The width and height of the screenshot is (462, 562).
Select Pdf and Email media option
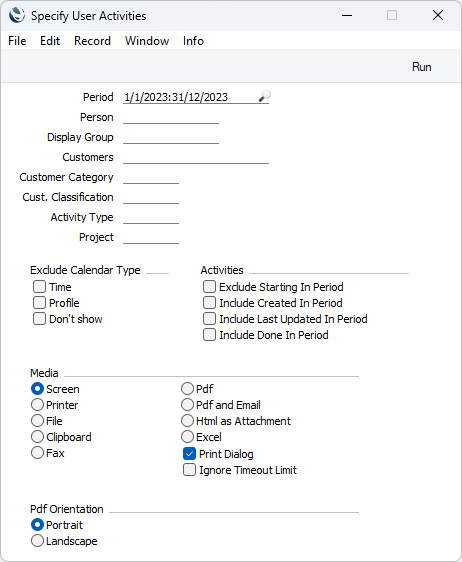point(187,405)
